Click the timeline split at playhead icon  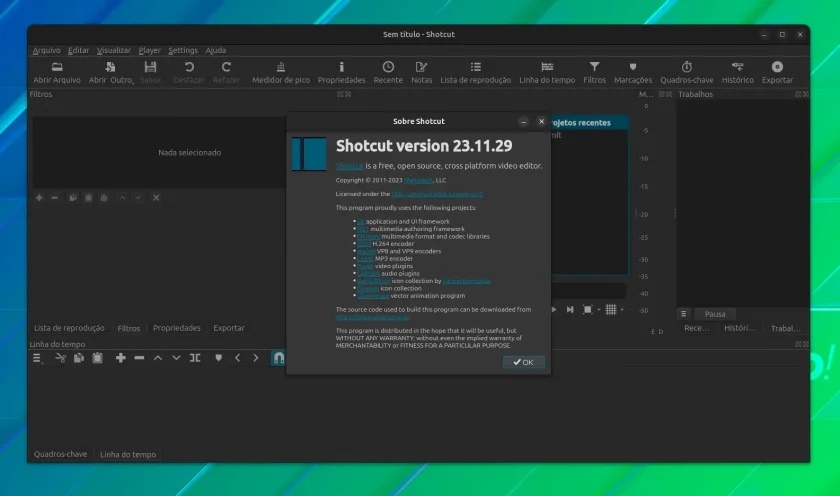pyautogui.click(x=195, y=358)
